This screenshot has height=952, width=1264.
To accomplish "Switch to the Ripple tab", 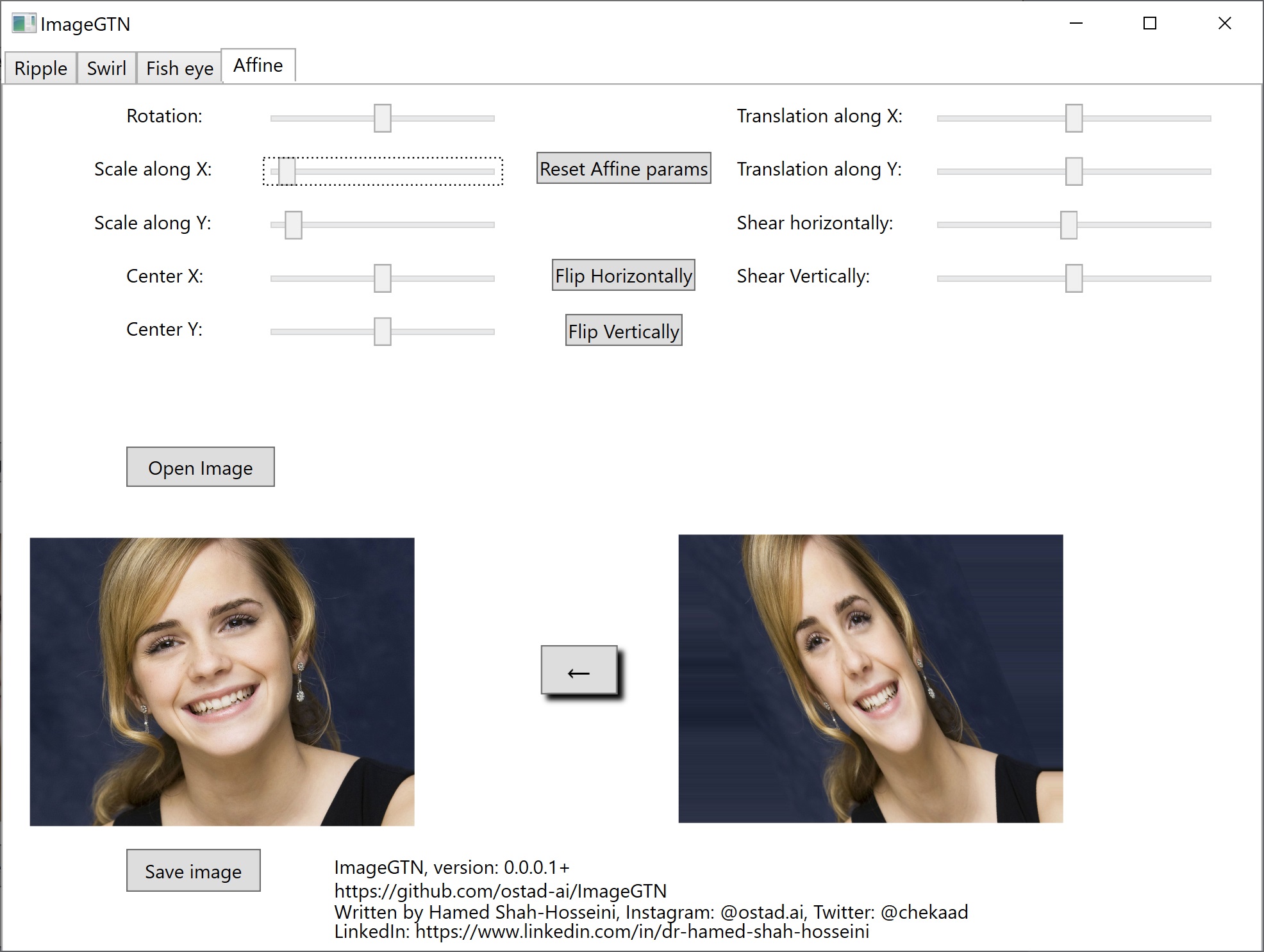I will tap(40, 68).
